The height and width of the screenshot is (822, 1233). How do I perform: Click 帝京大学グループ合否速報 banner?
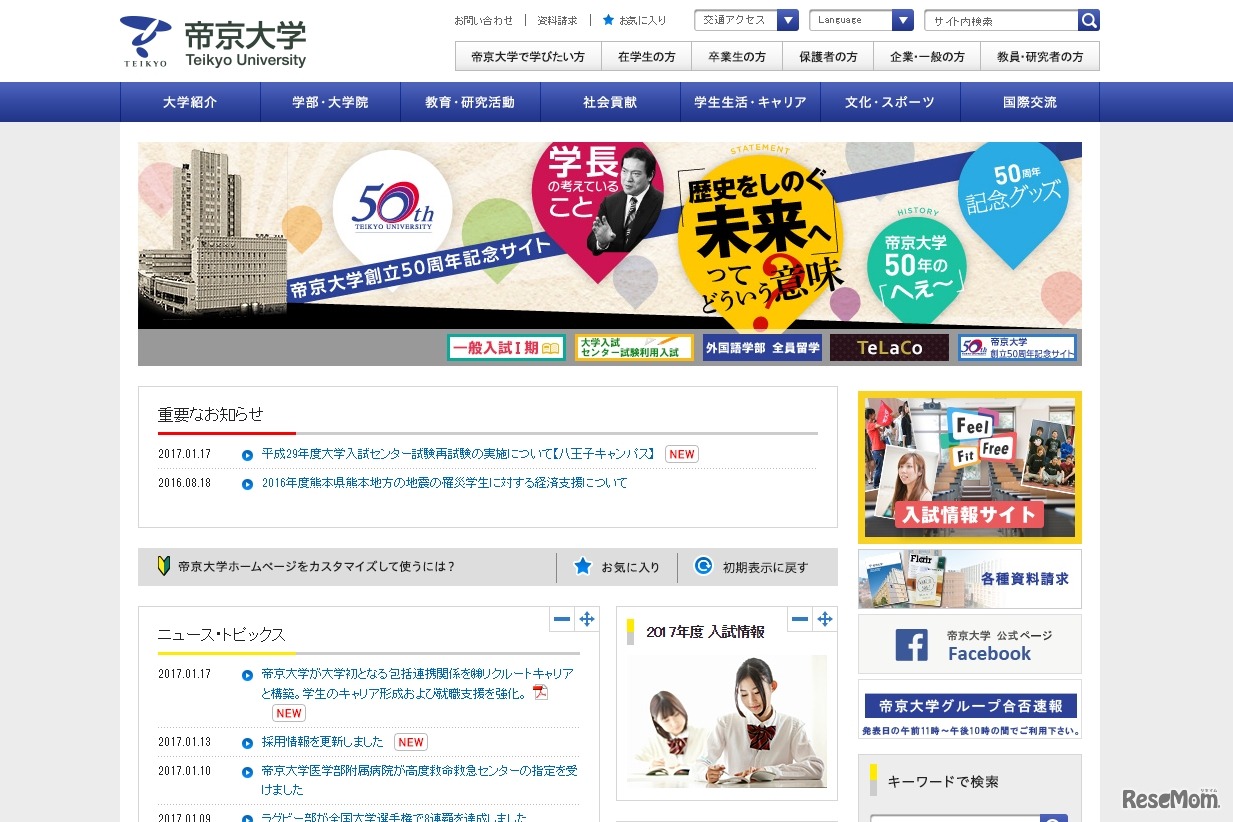[x=969, y=709]
